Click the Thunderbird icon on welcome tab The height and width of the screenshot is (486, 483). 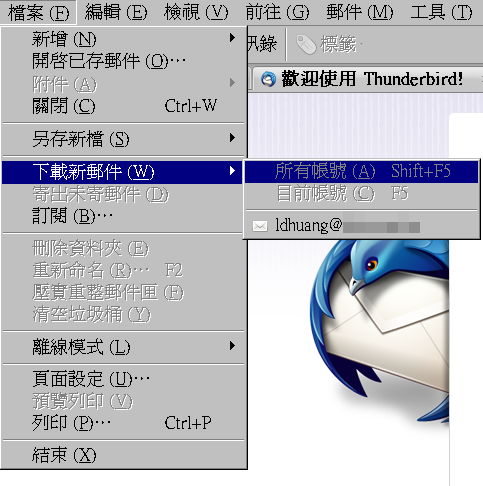(x=268, y=79)
